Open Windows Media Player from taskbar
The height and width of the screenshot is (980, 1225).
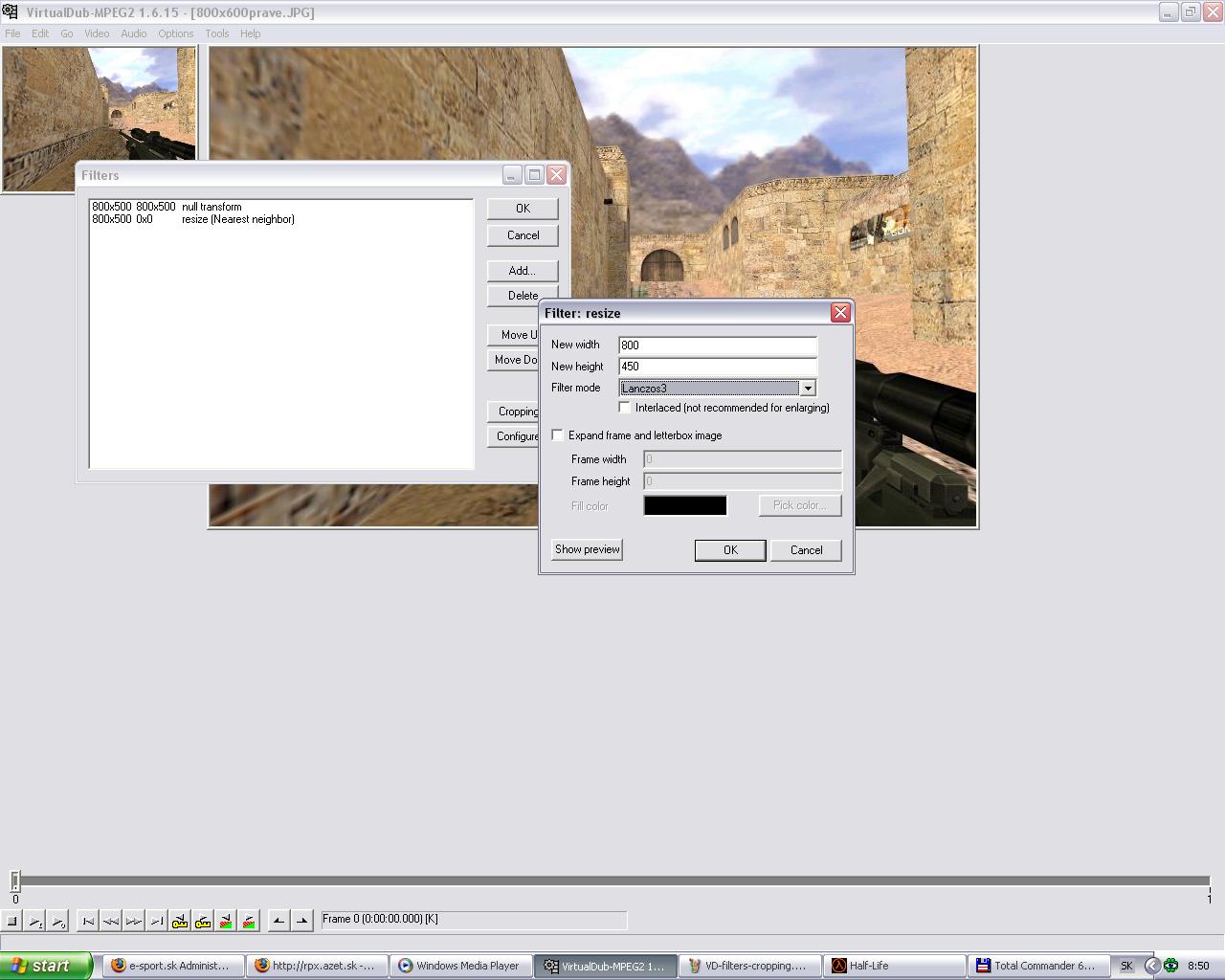(x=460, y=966)
